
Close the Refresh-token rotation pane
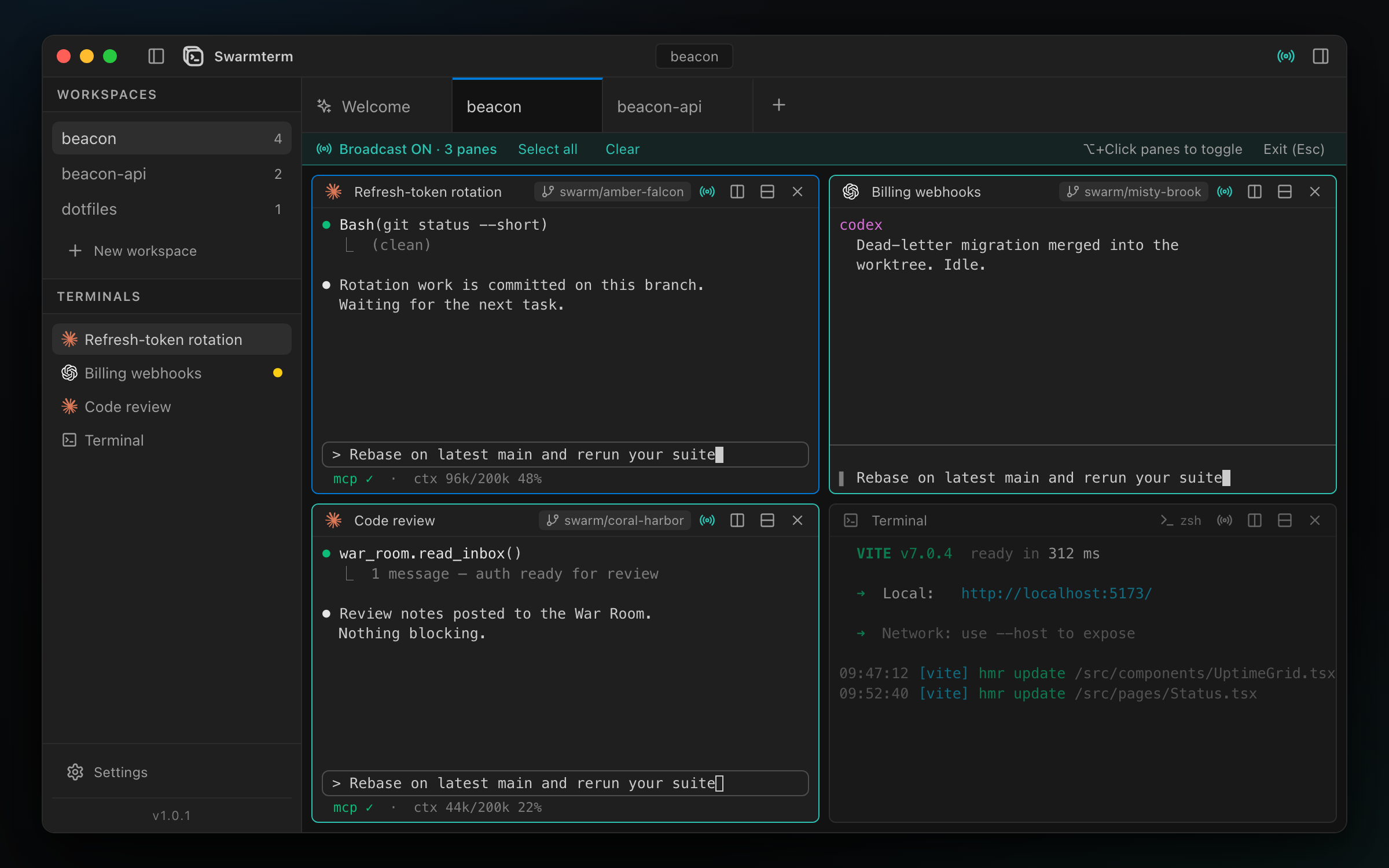[798, 192]
